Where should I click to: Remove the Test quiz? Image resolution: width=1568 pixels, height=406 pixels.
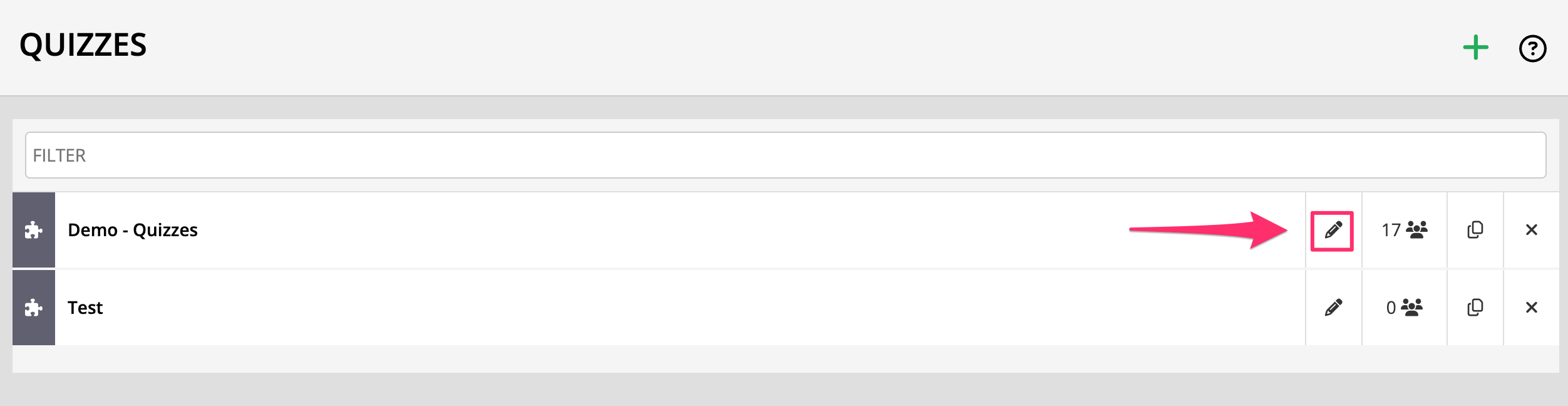(1531, 308)
